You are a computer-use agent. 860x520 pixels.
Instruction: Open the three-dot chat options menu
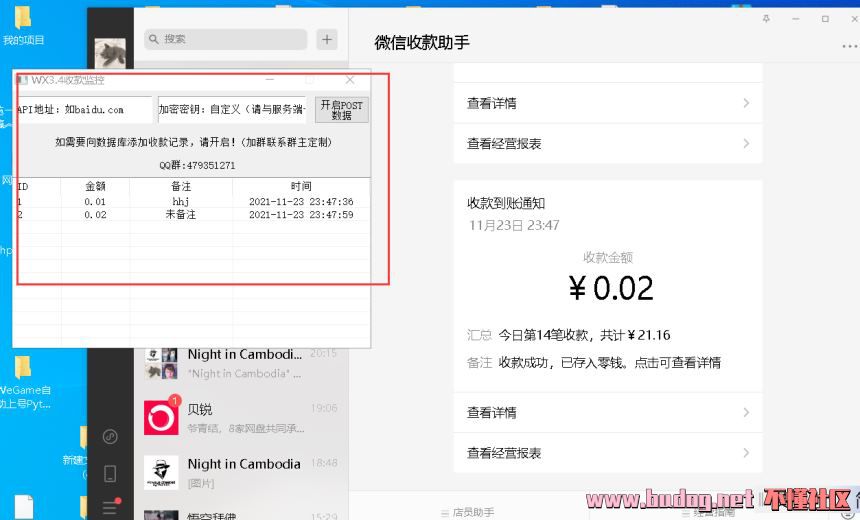click(x=850, y=47)
